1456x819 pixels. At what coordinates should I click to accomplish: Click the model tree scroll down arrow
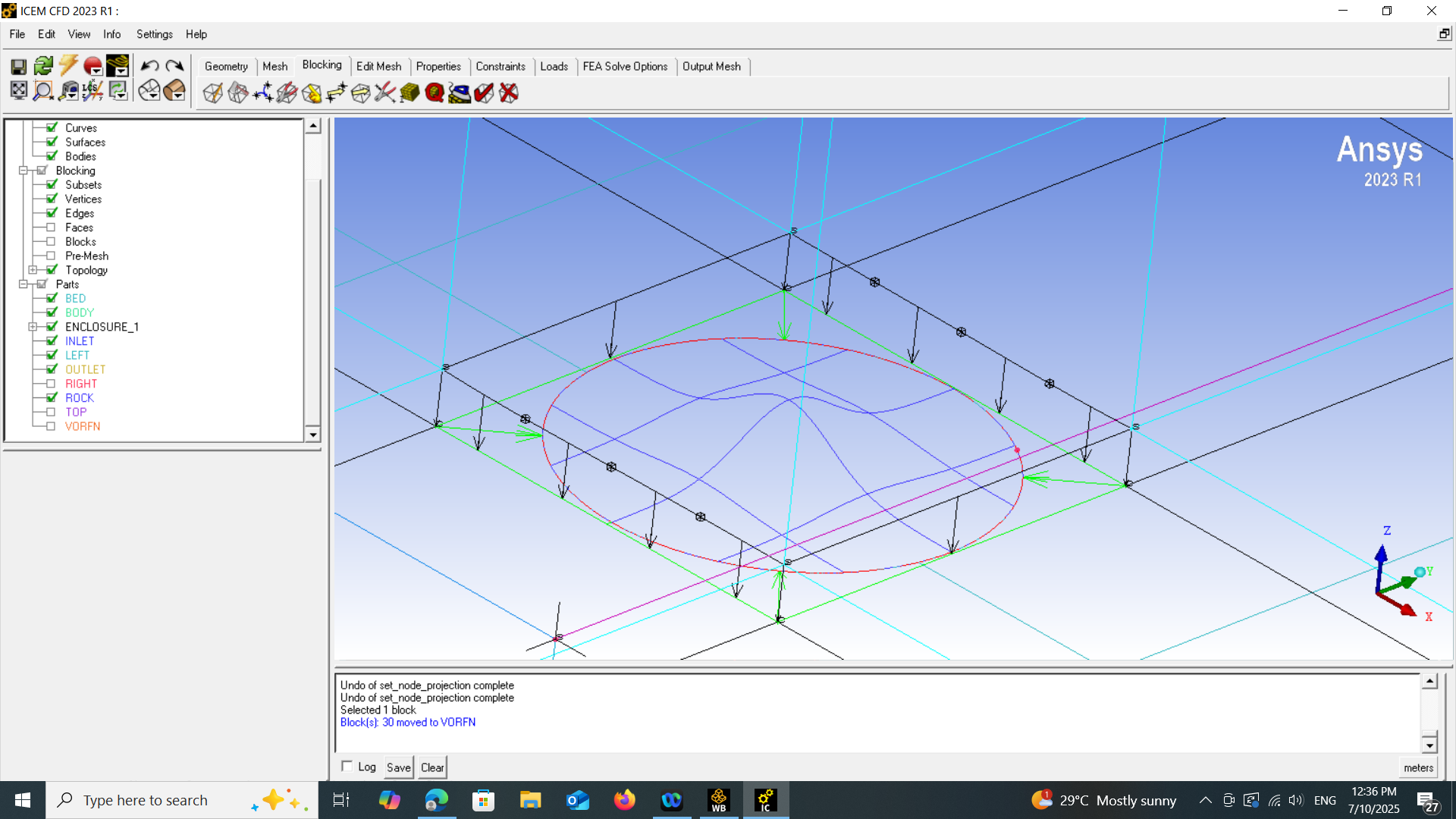[312, 435]
